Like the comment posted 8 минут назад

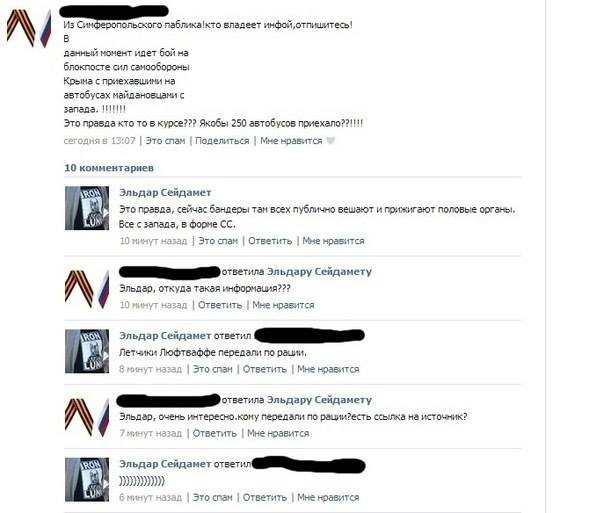tap(328, 369)
